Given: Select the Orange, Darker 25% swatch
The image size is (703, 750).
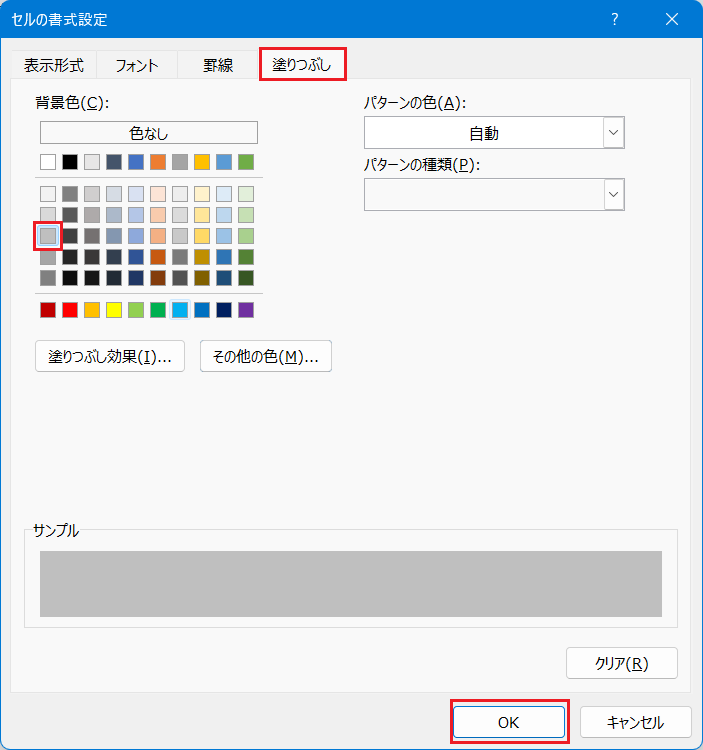Looking at the screenshot, I should coord(158,257).
